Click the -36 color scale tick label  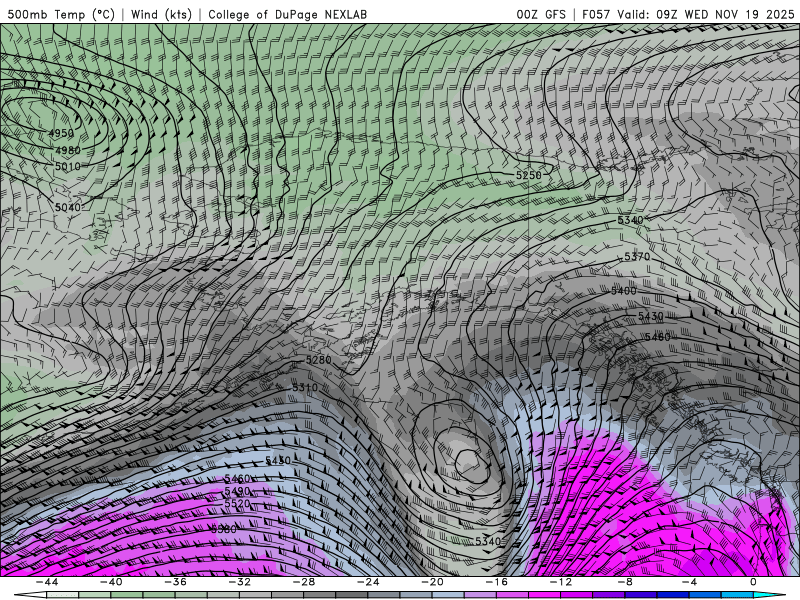pyautogui.click(x=175, y=582)
